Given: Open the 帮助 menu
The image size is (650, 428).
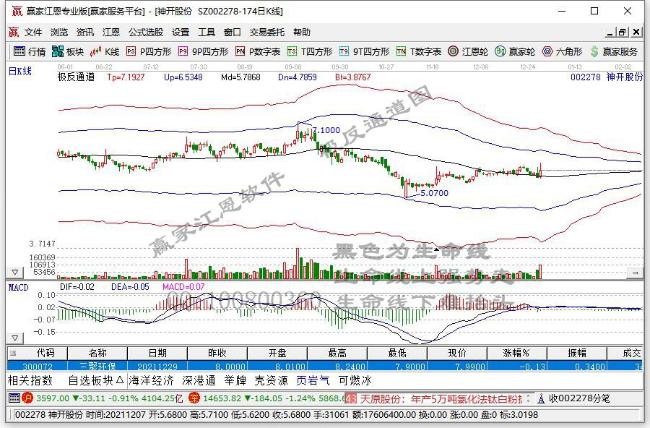Looking at the screenshot, I should (302, 32).
